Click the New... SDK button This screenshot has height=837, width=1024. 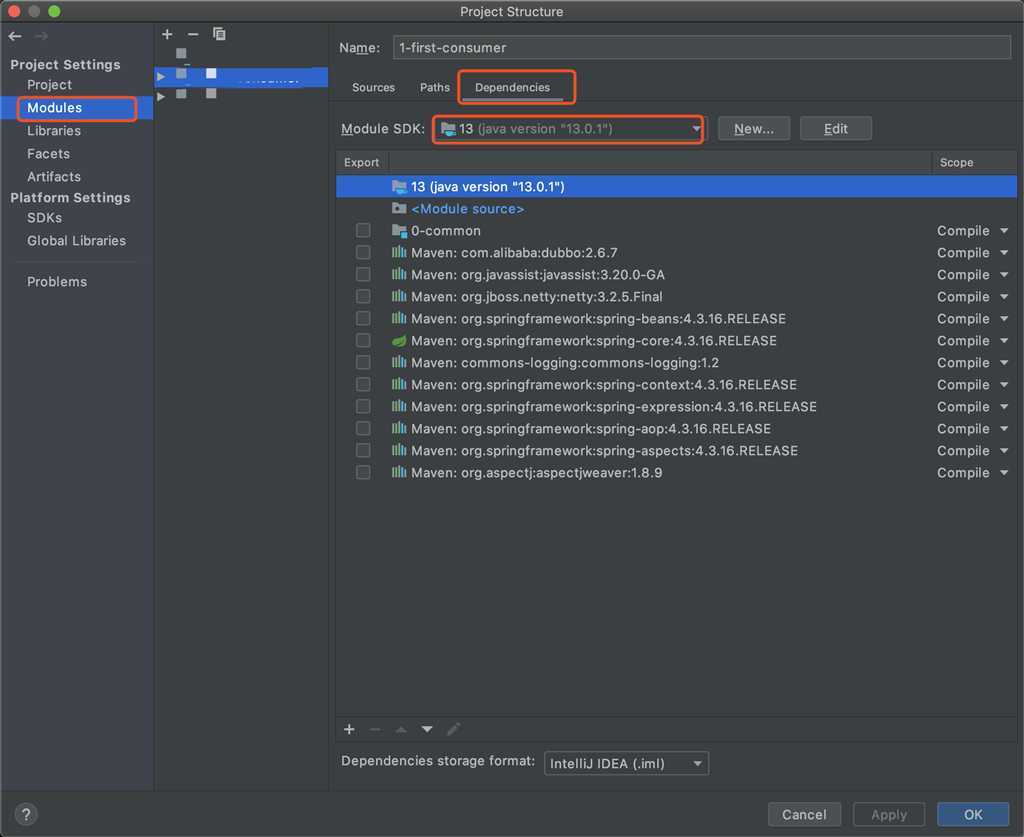click(754, 129)
